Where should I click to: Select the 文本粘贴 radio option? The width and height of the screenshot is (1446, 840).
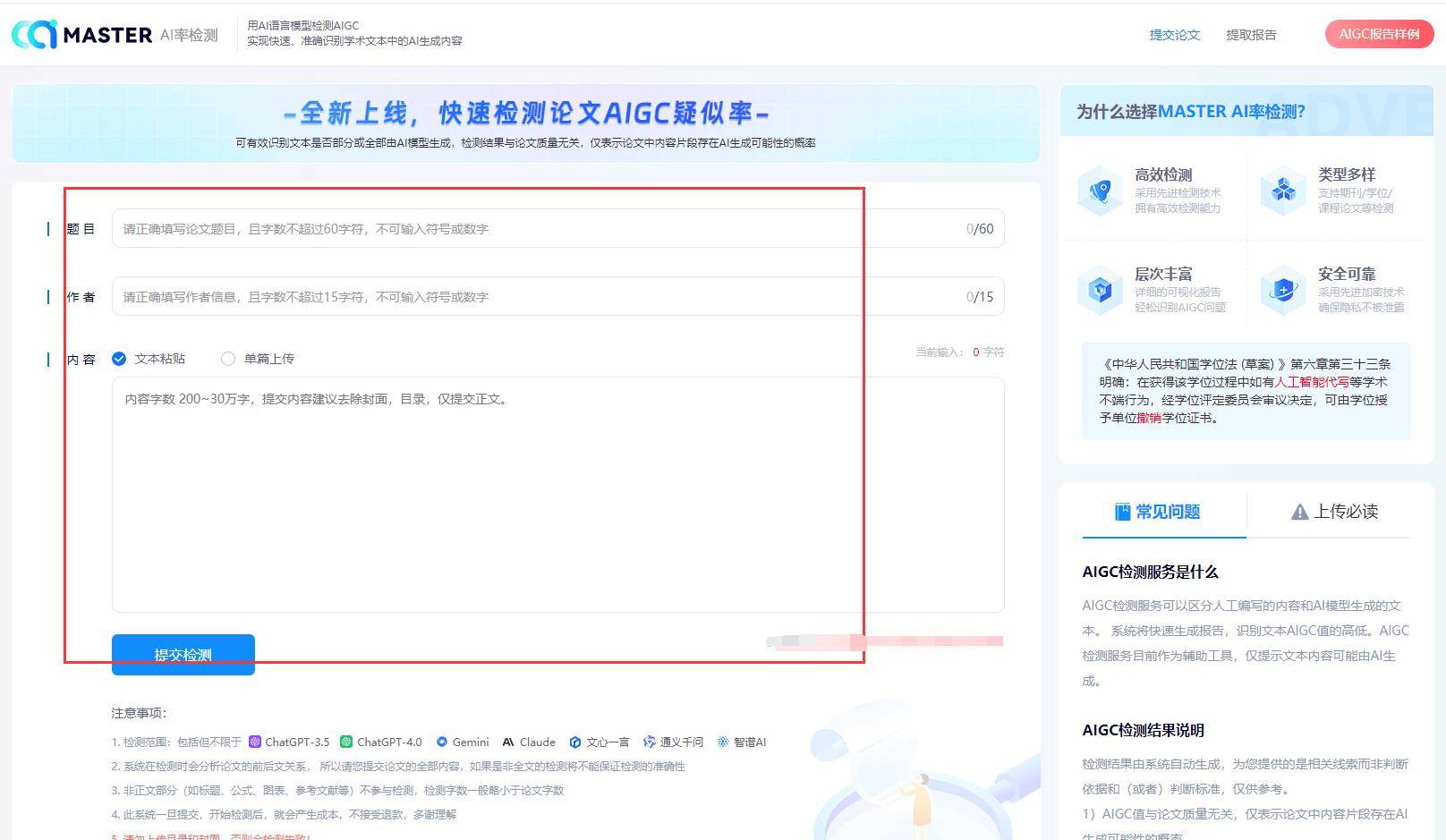point(119,359)
